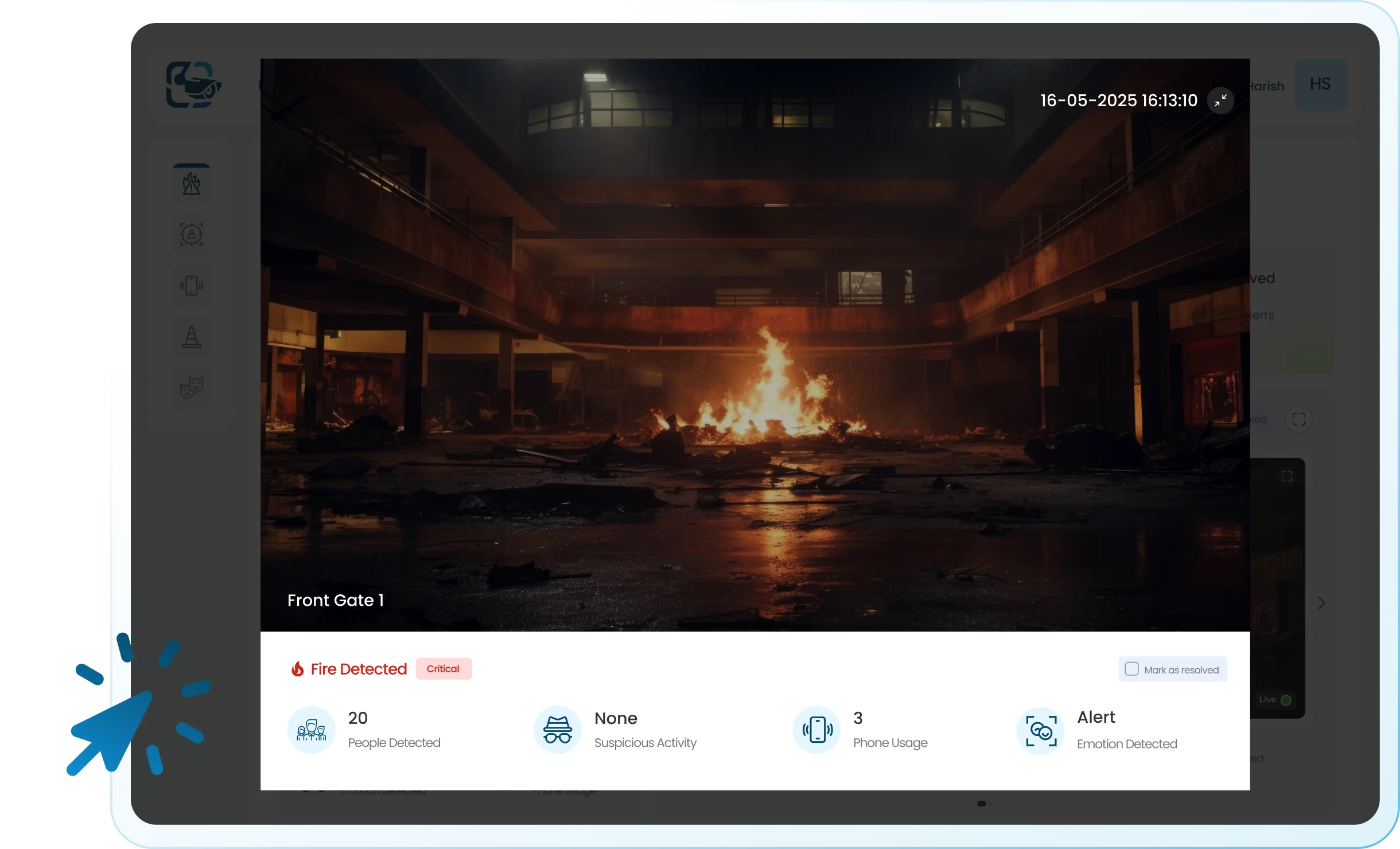Click the traffic cone sidebar icon

point(192,337)
